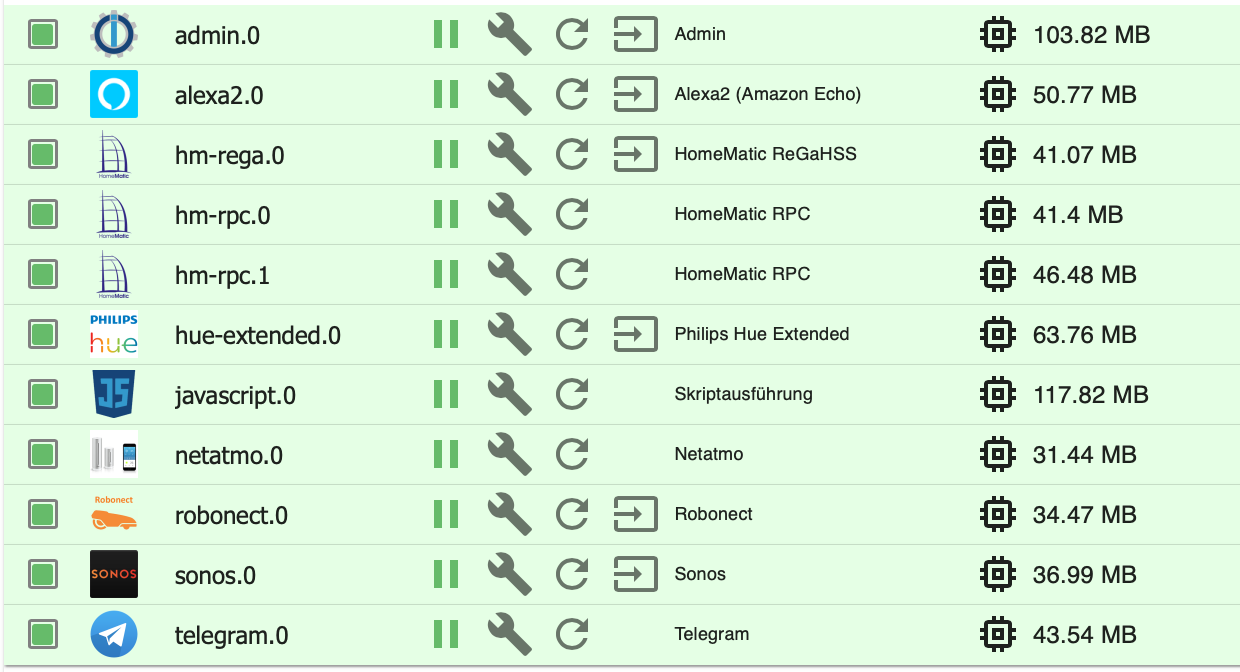1240x672 pixels.
Task: Reload the netatmo.0 adapter
Action: 572,455
